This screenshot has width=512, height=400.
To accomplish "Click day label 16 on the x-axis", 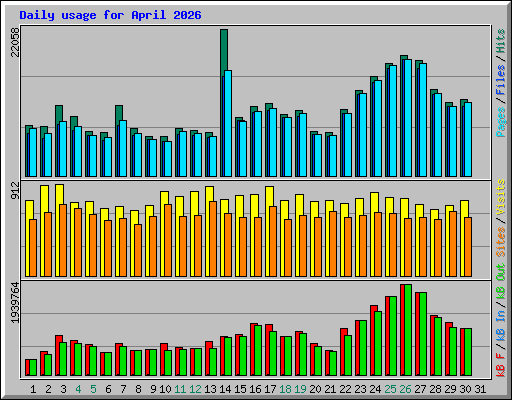I will pos(255,389).
